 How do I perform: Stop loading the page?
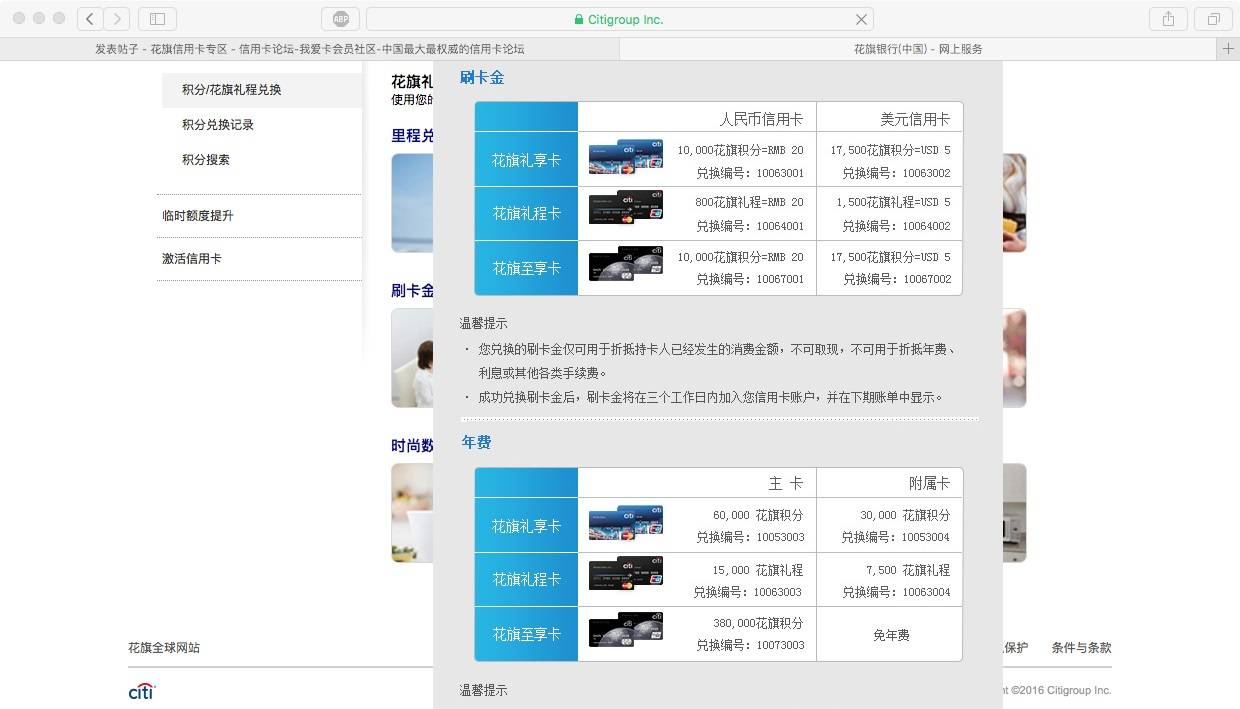(861, 19)
